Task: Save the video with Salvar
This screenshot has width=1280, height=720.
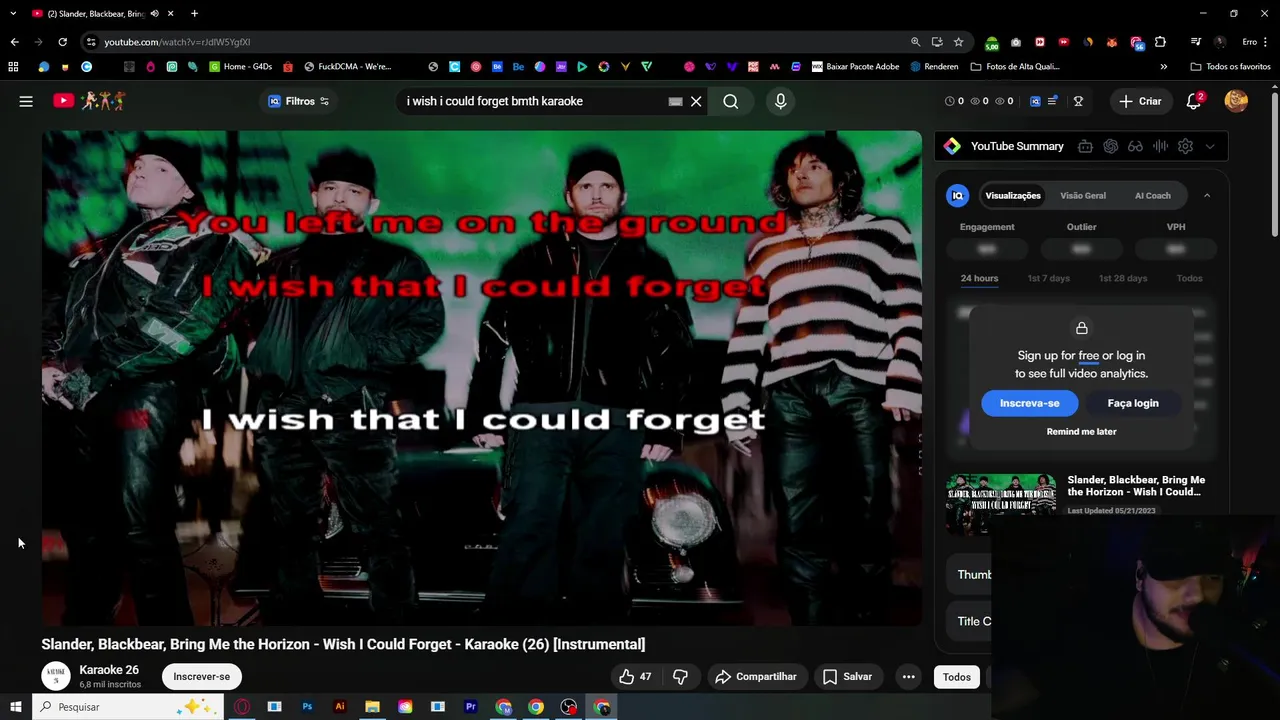Action: tap(847, 677)
